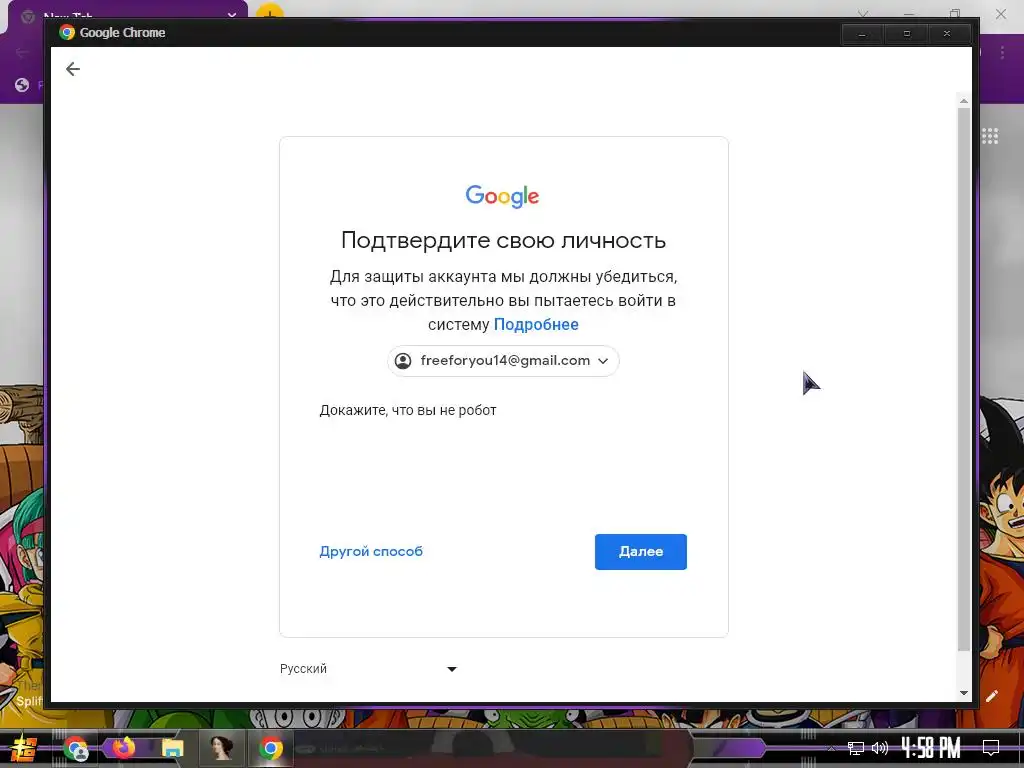Viewport: 1024px width, 768px height.
Task: Choose Другой способ link
Action: [x=370, y=551]
